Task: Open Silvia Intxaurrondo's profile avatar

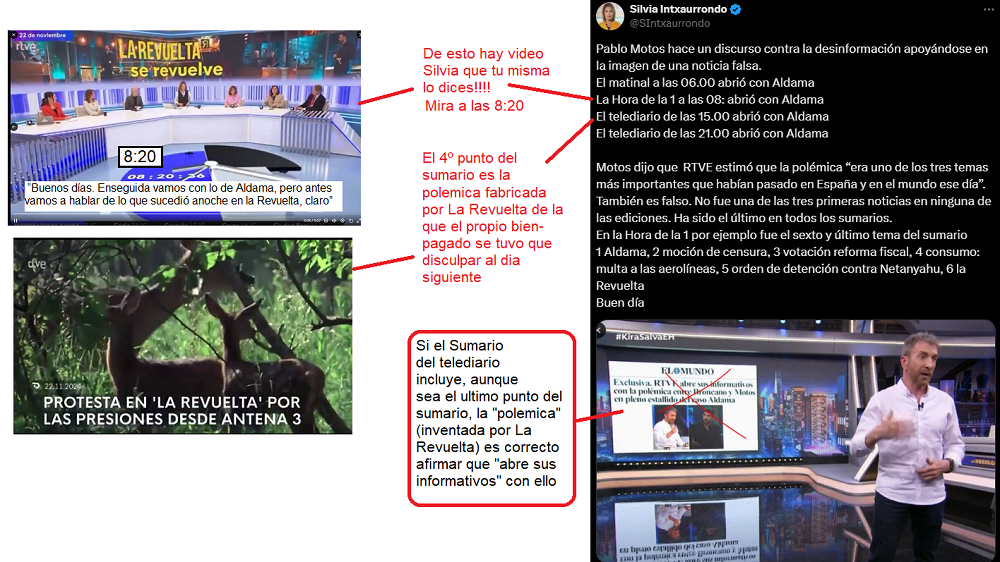Action: tap(610, 15)
